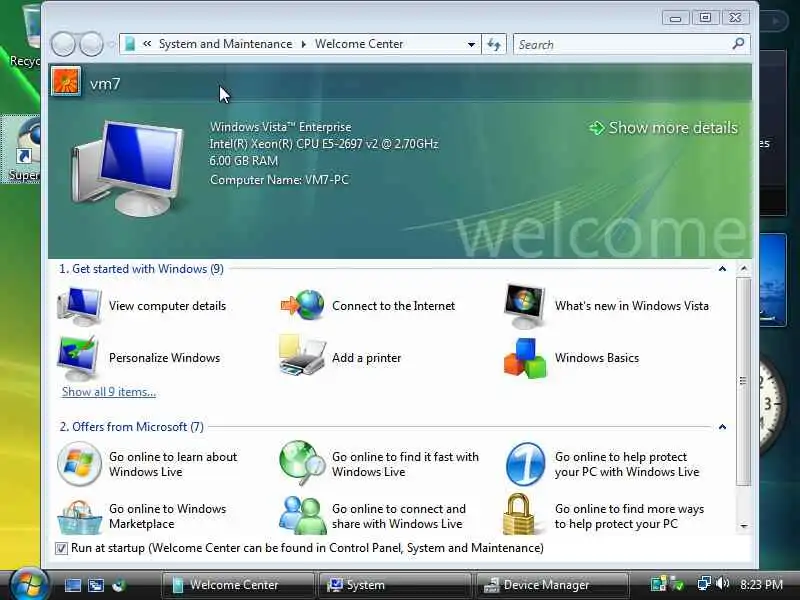Select Go online to Windows Marketplace label
Screen dimensions: 800x600
(x=167, y=516)
